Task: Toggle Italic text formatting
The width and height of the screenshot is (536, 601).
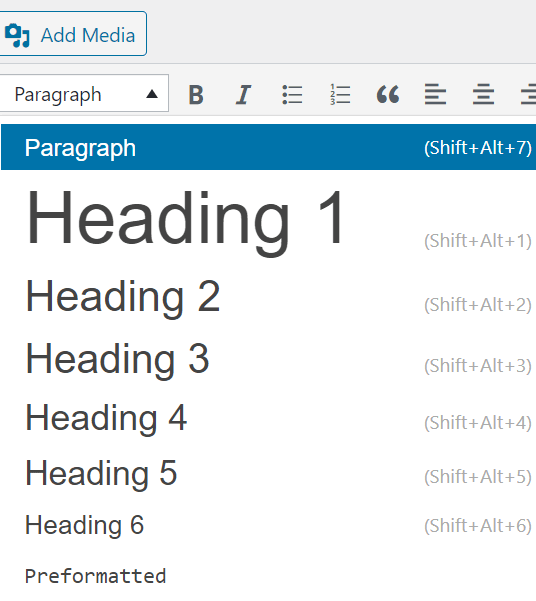Action: click(x=243, y=94)
